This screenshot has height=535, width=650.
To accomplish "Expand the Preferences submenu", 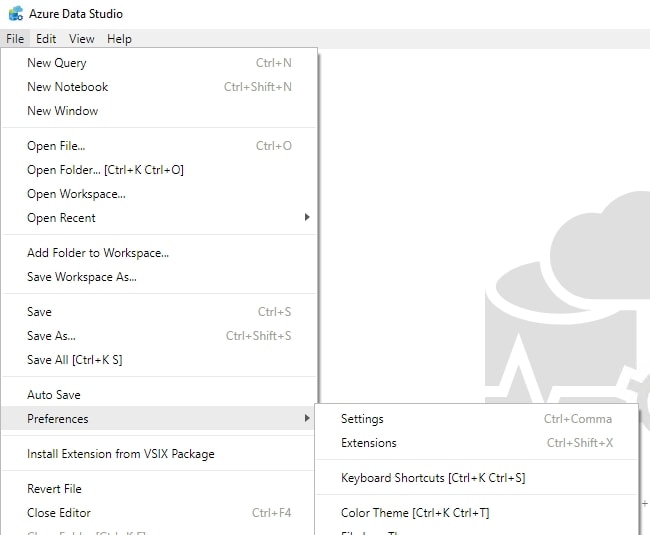I will tap(159, 419).
